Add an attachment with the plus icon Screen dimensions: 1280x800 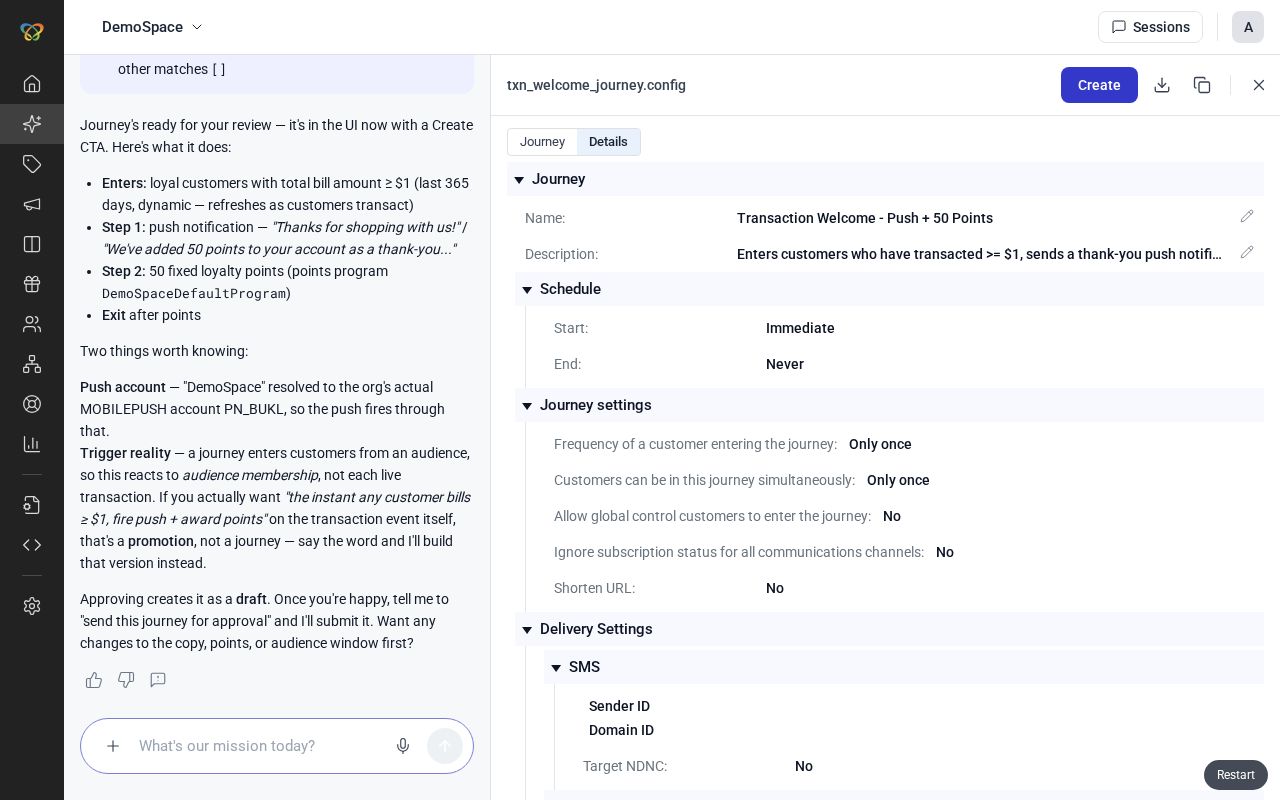pos(113,746)
